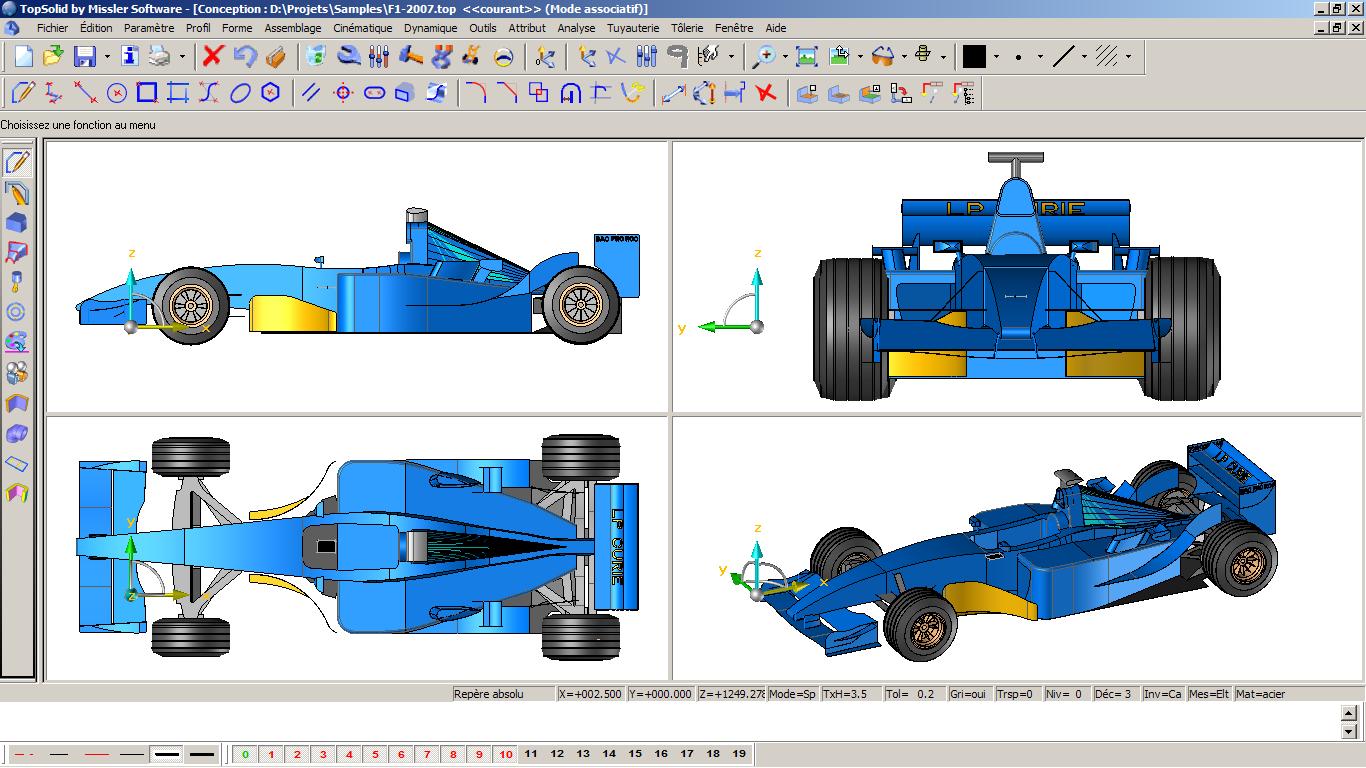Select the eraser icon in the top toolbar
This screenshot has height=768, width=1366.
click(277, 56)
